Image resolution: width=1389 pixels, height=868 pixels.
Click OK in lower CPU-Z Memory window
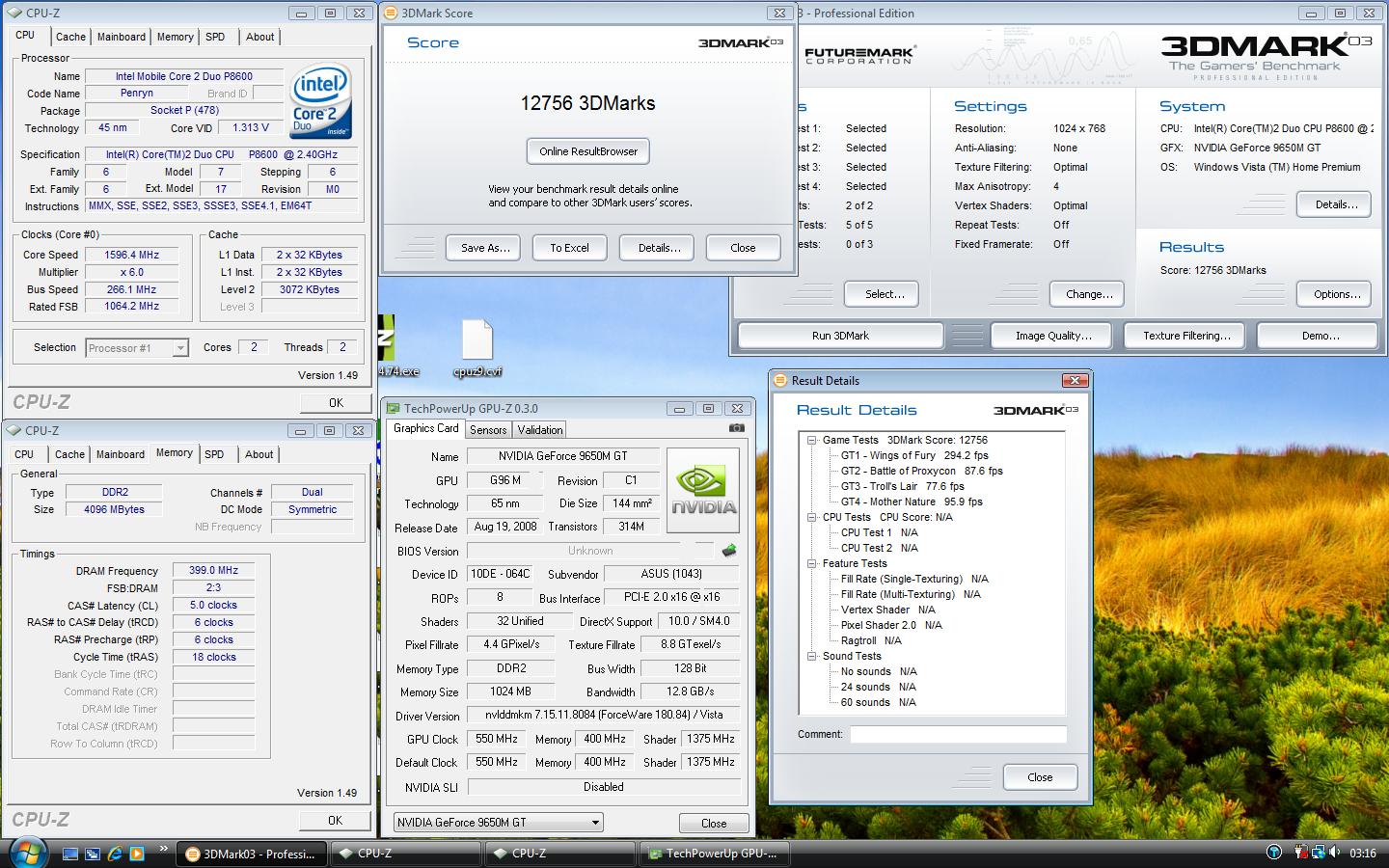pyautogui.click(x=335, y=821)
